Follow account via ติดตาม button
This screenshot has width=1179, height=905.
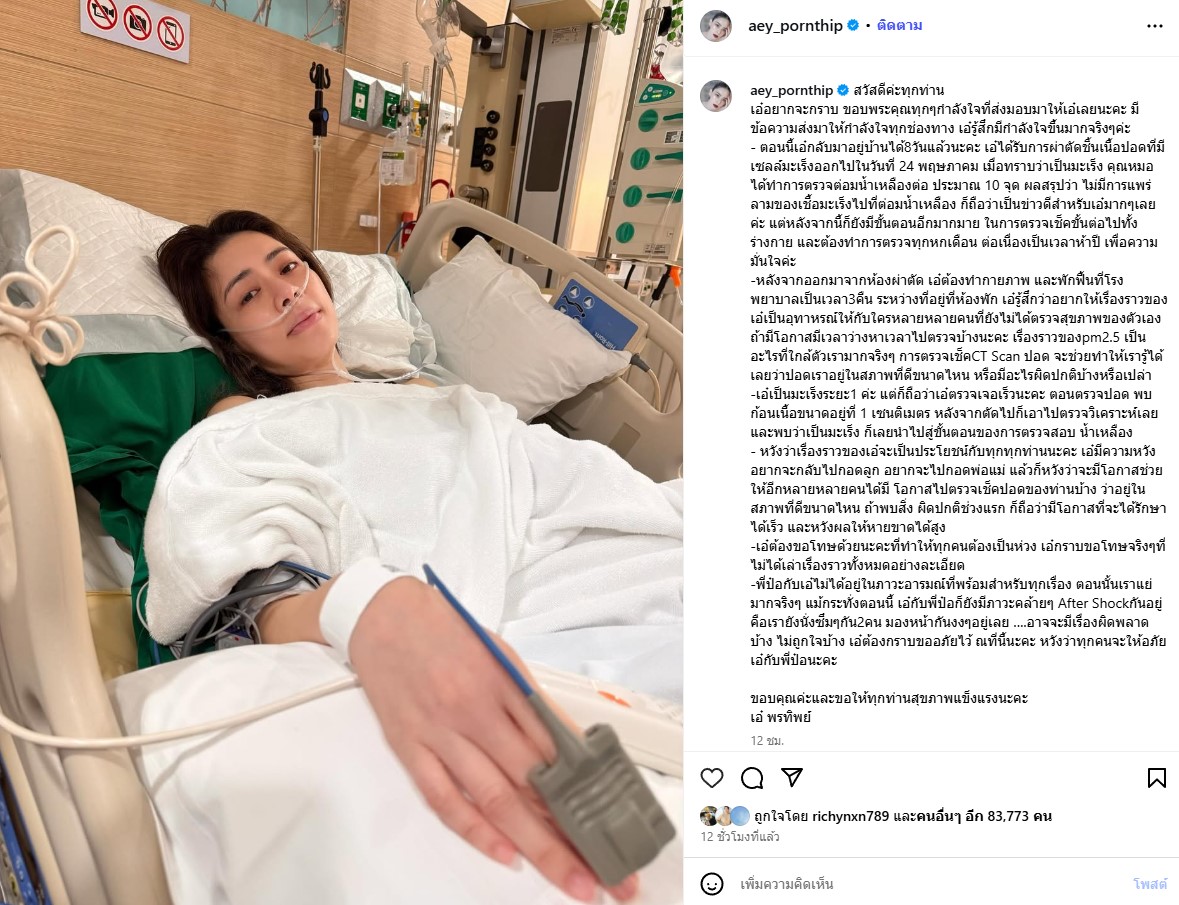point(899,25)
